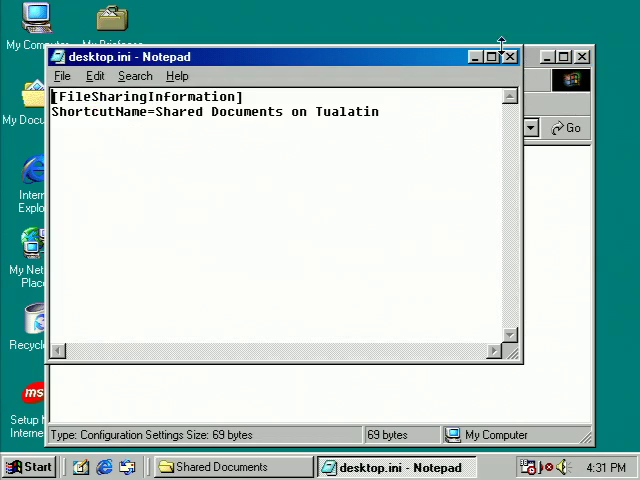This screenshot has width=640, height=480.
Task: Click Notepad window resize grip corner
Action: [512, 353]
